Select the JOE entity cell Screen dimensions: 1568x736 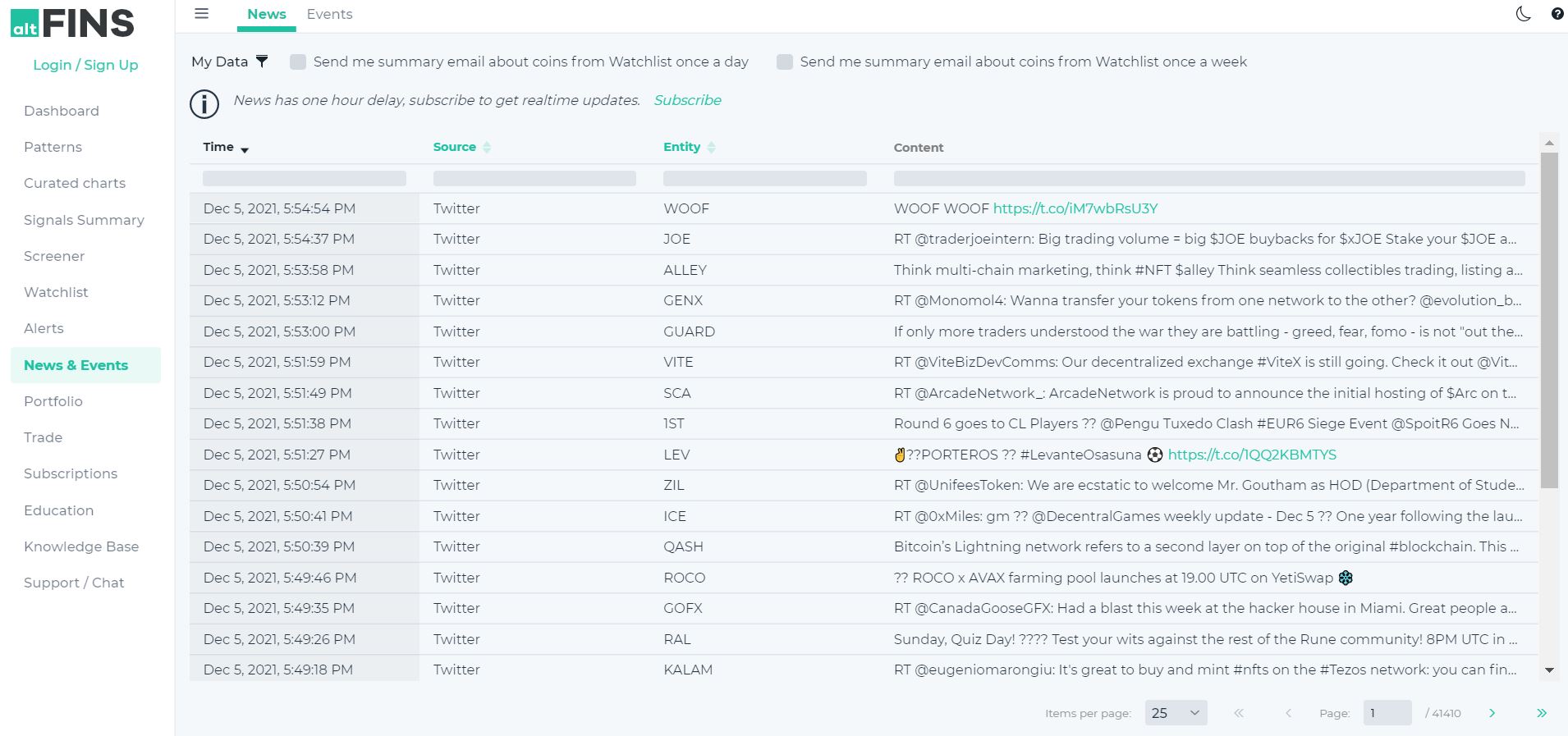click(x=764, y=239)
